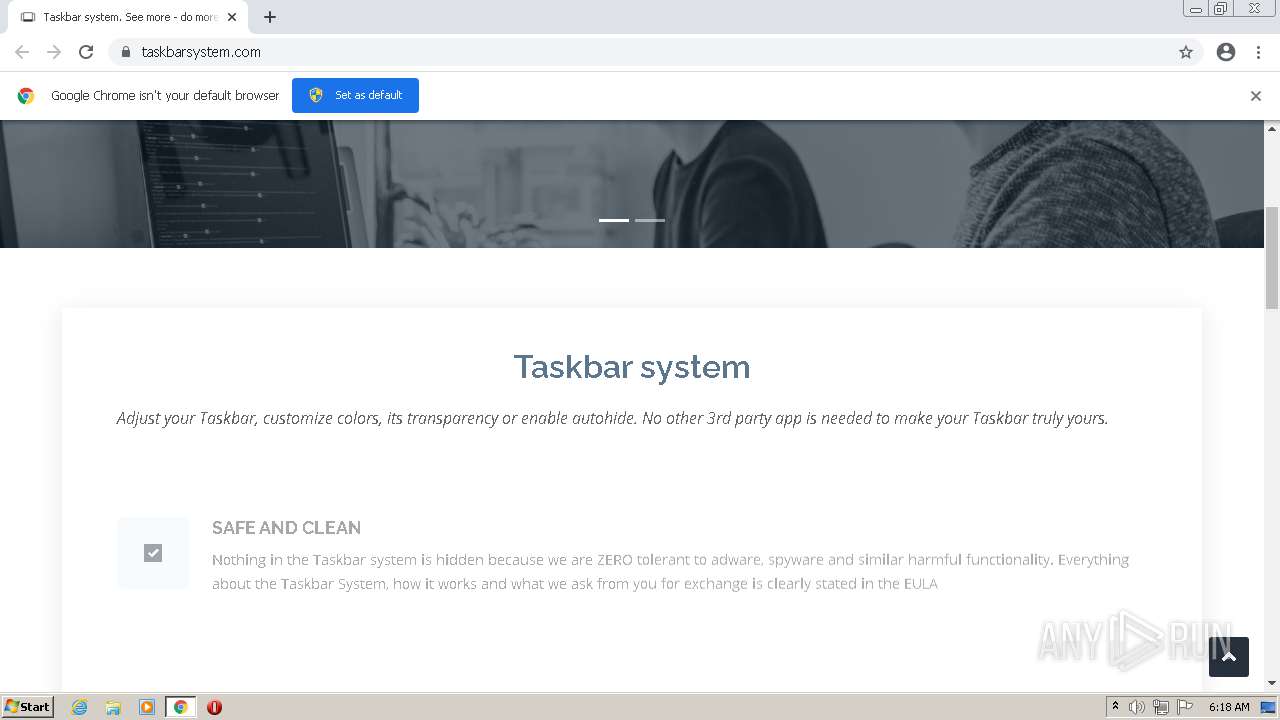The image size is (1280, 720).
Task: Select the first carousel slide indicator
Action: 614,220
